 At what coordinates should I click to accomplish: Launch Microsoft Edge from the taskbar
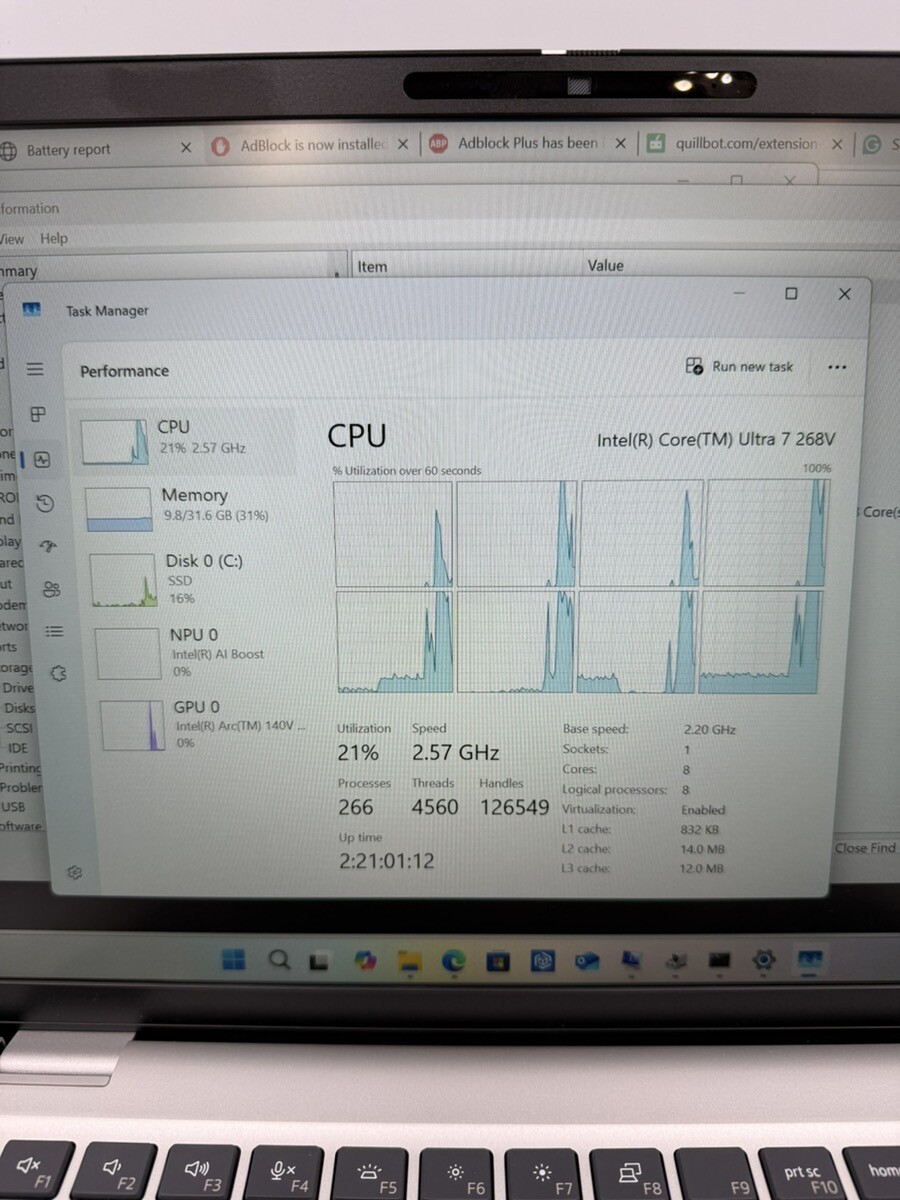454,961
